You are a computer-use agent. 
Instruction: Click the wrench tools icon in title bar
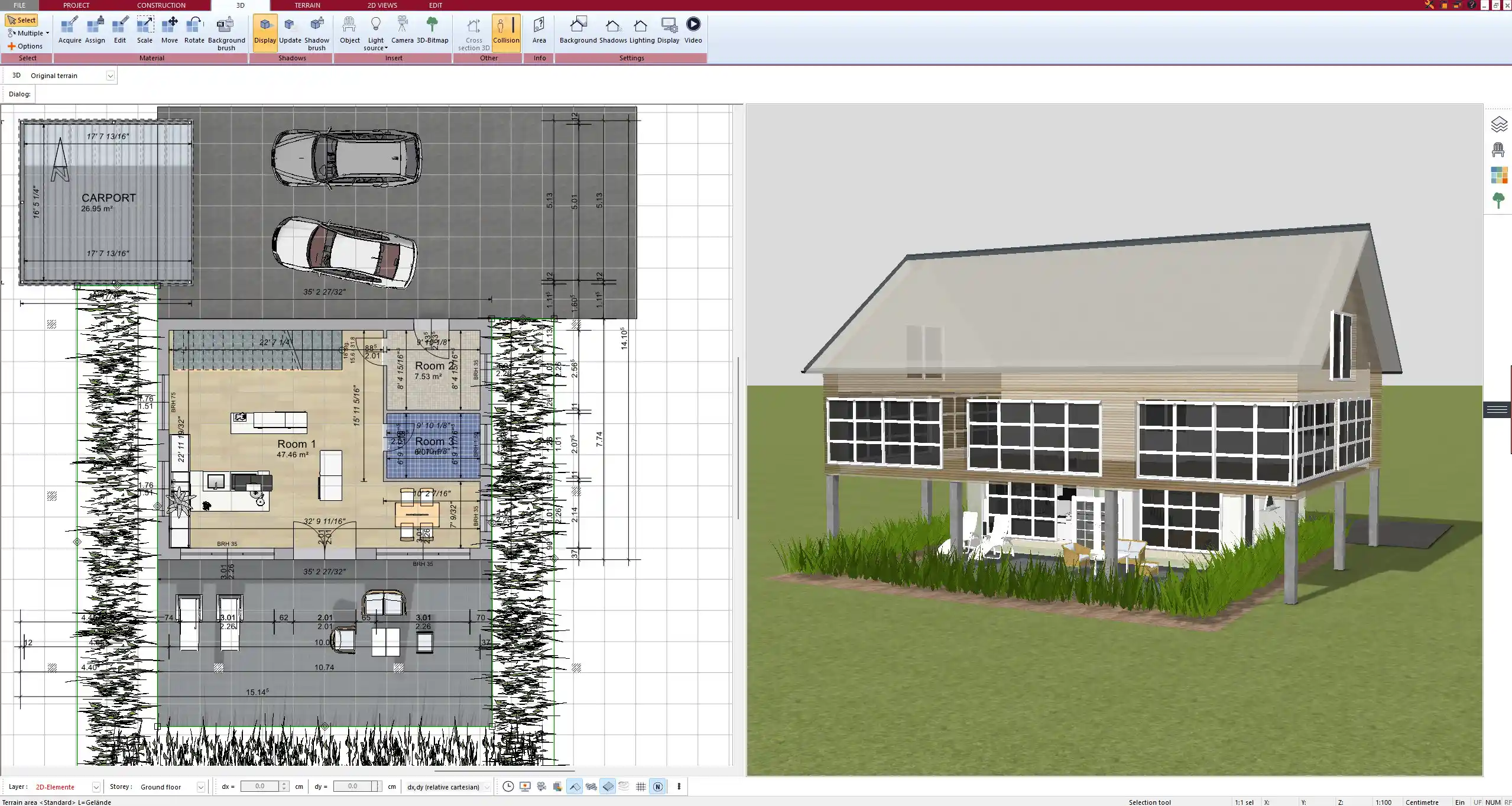pos(1429,5)
